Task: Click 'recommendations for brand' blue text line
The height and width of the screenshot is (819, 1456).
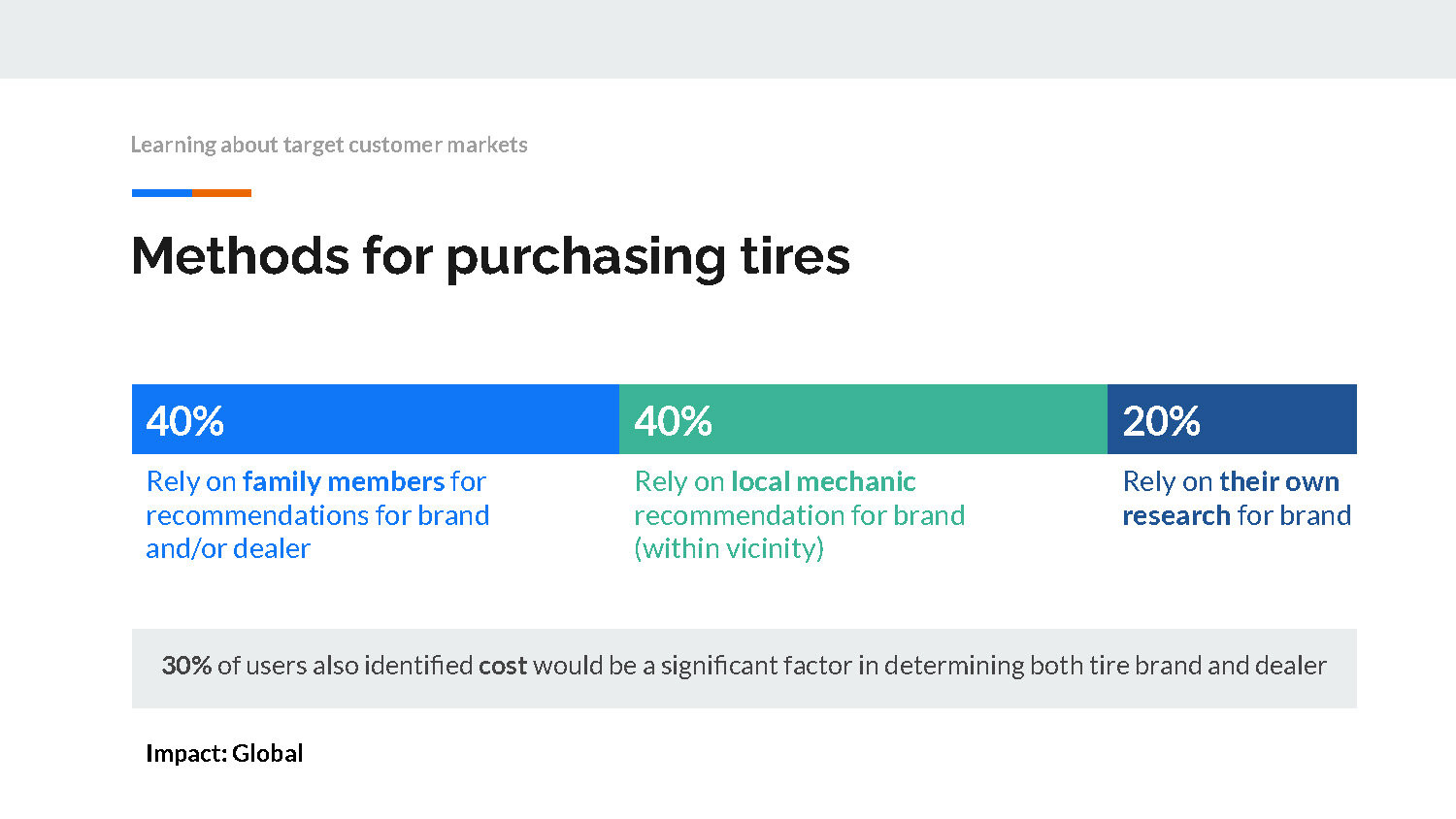Action: coord(317,515)
